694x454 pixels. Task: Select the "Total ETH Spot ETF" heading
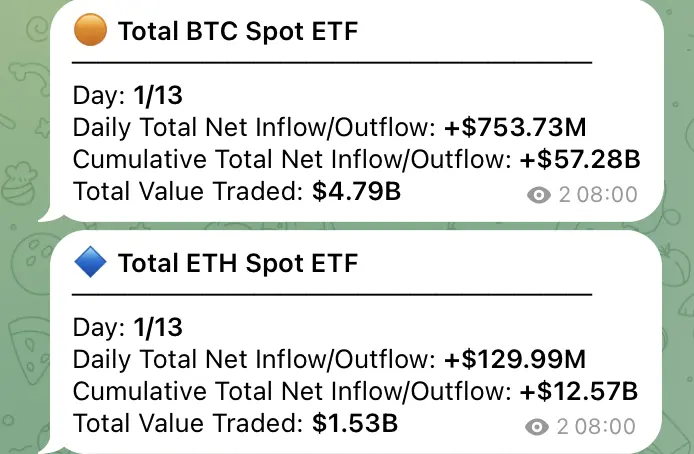point(237,264)
